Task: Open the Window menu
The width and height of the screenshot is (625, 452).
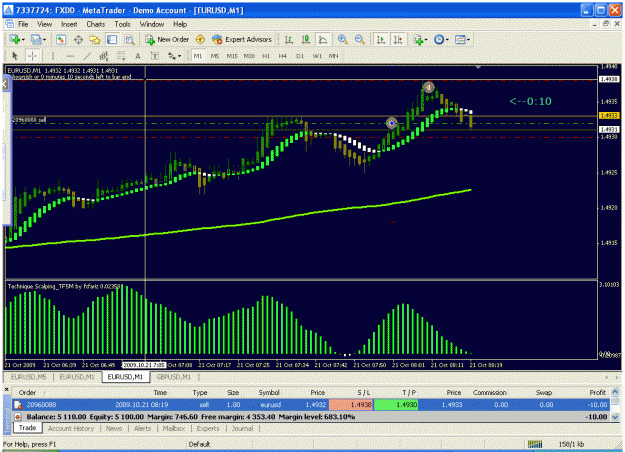Action: click(x=152, y=24)
